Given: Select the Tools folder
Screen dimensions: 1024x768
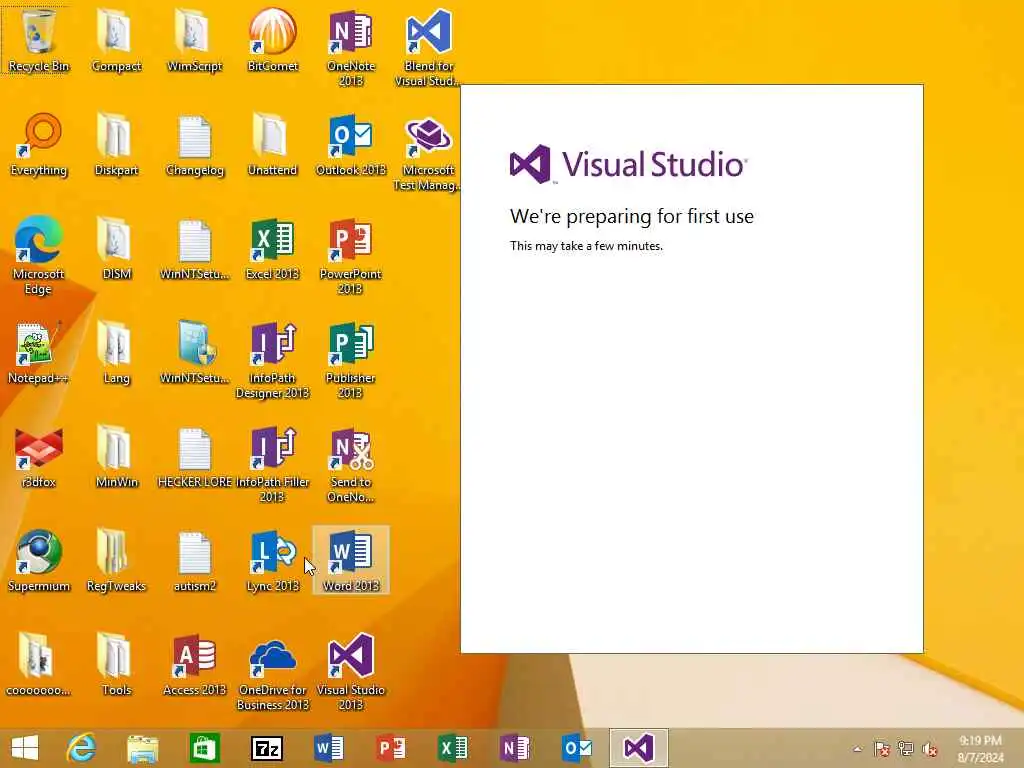Looking at the screenshot, I should pyautogui.click(x=116, y=664).
